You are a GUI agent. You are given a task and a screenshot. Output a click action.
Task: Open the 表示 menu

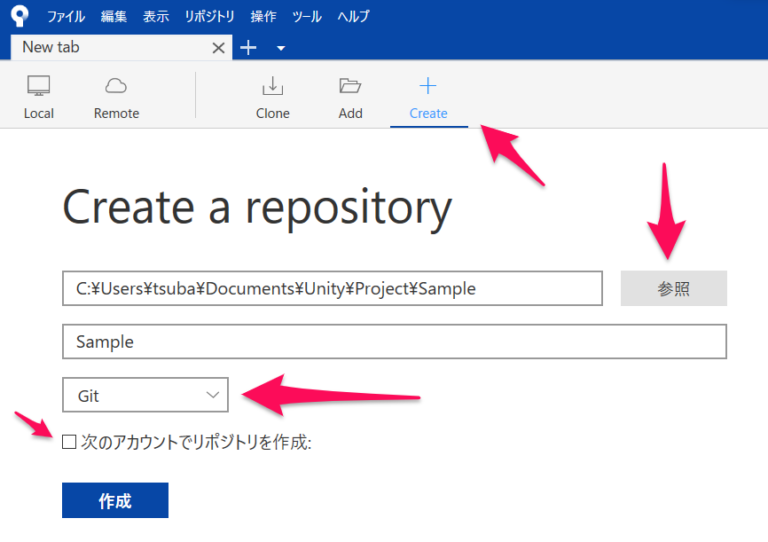pos(156,16)
